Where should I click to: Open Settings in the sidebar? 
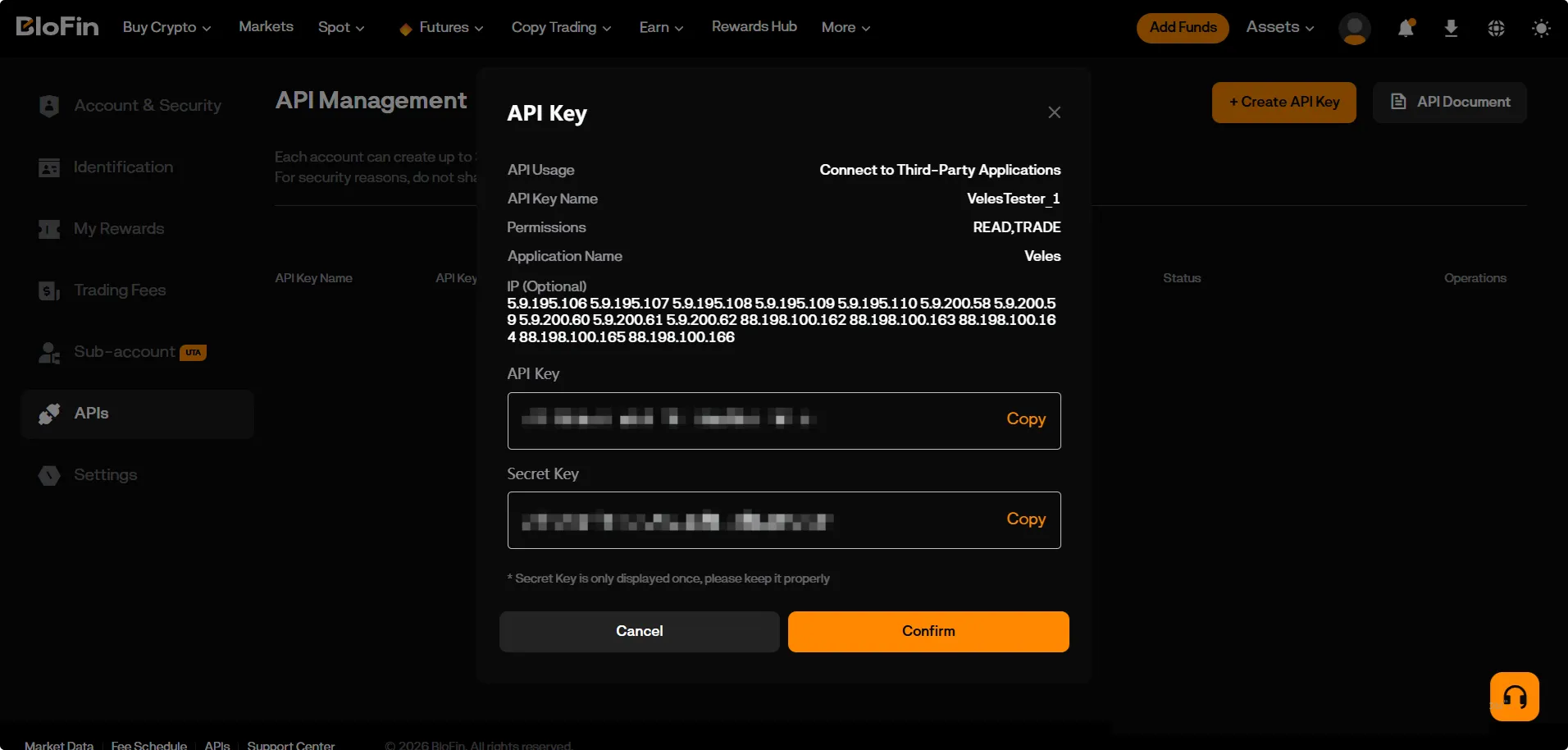(x=105, y=474)
